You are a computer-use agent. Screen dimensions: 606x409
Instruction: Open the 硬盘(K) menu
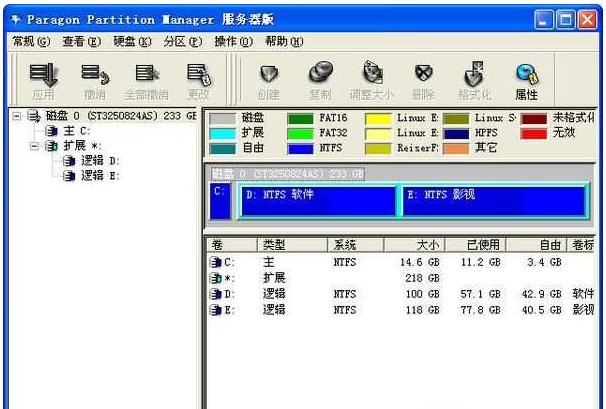click(x=132, y=41)
